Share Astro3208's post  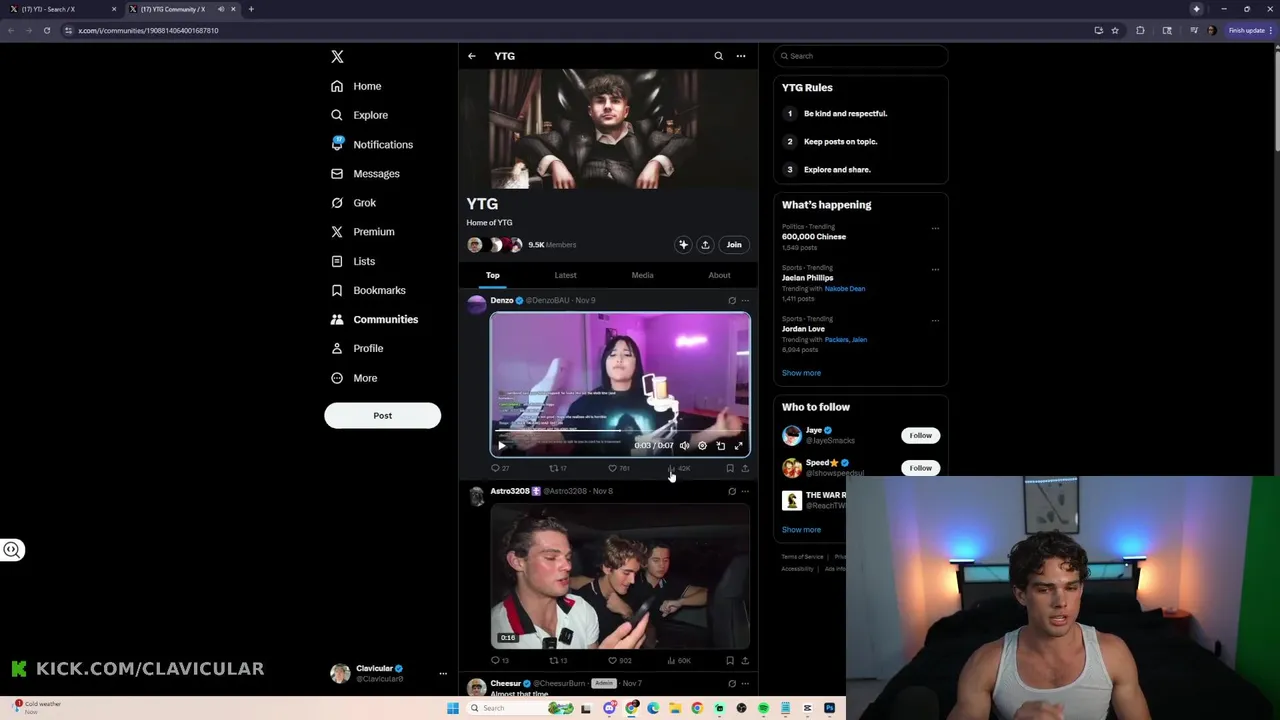745,661
